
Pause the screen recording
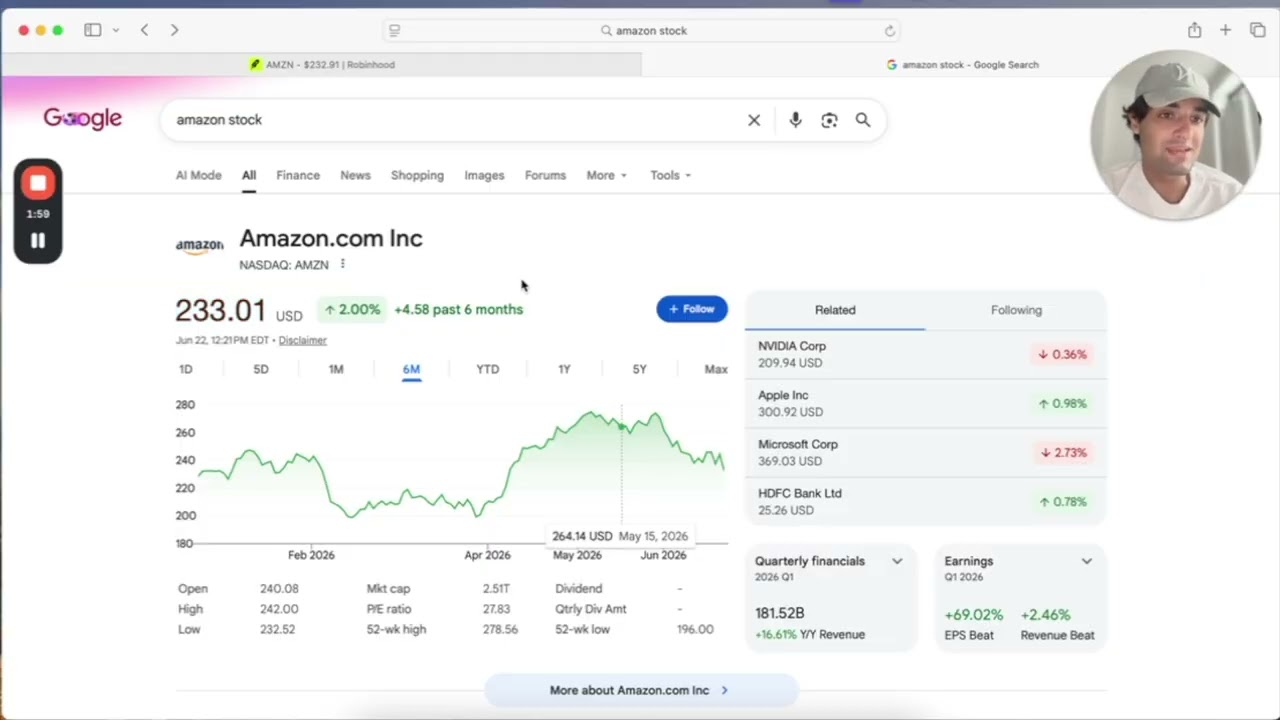point(38,240)
